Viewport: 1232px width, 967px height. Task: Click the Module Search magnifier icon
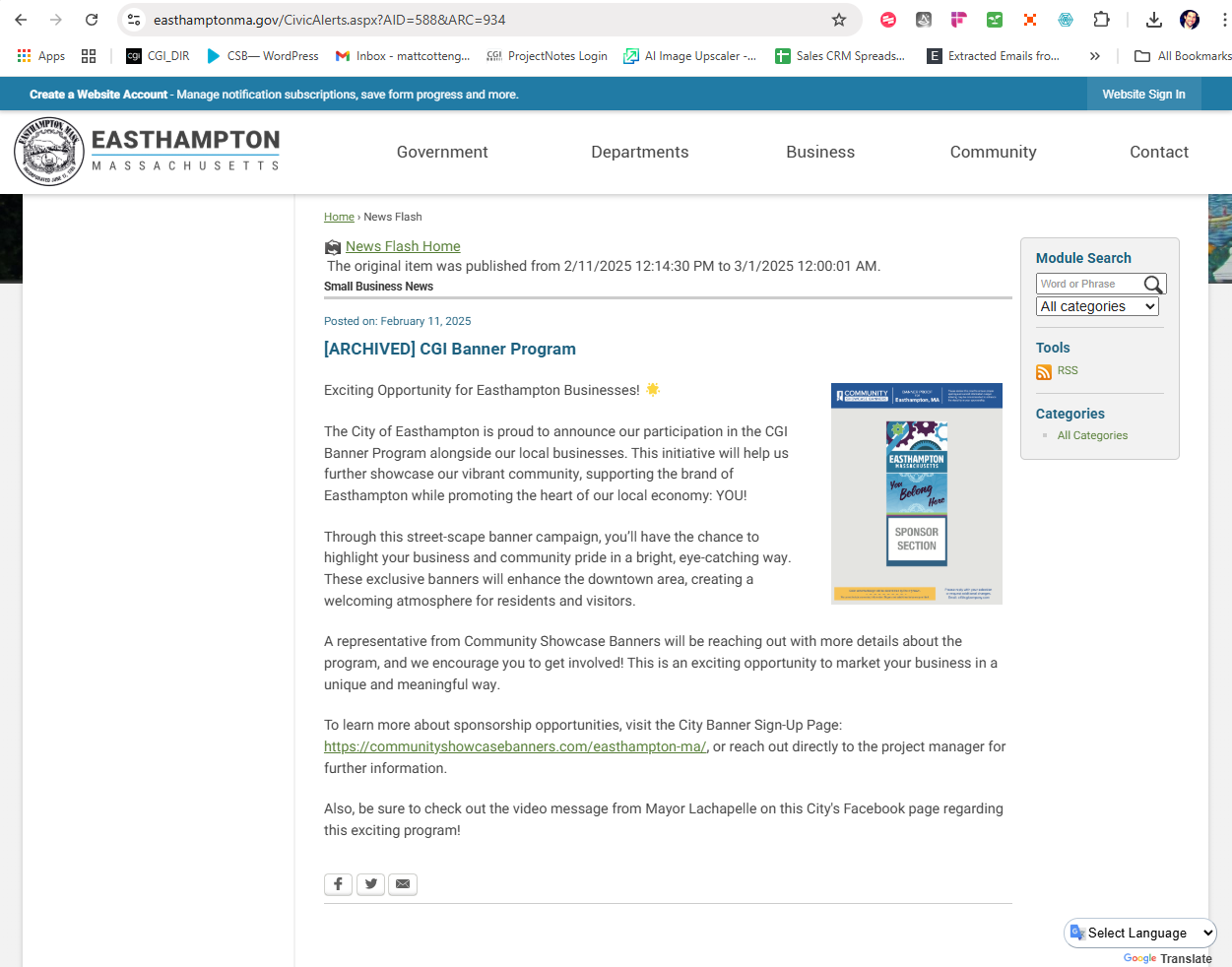pyautogui.click(x=1153, y=285)
